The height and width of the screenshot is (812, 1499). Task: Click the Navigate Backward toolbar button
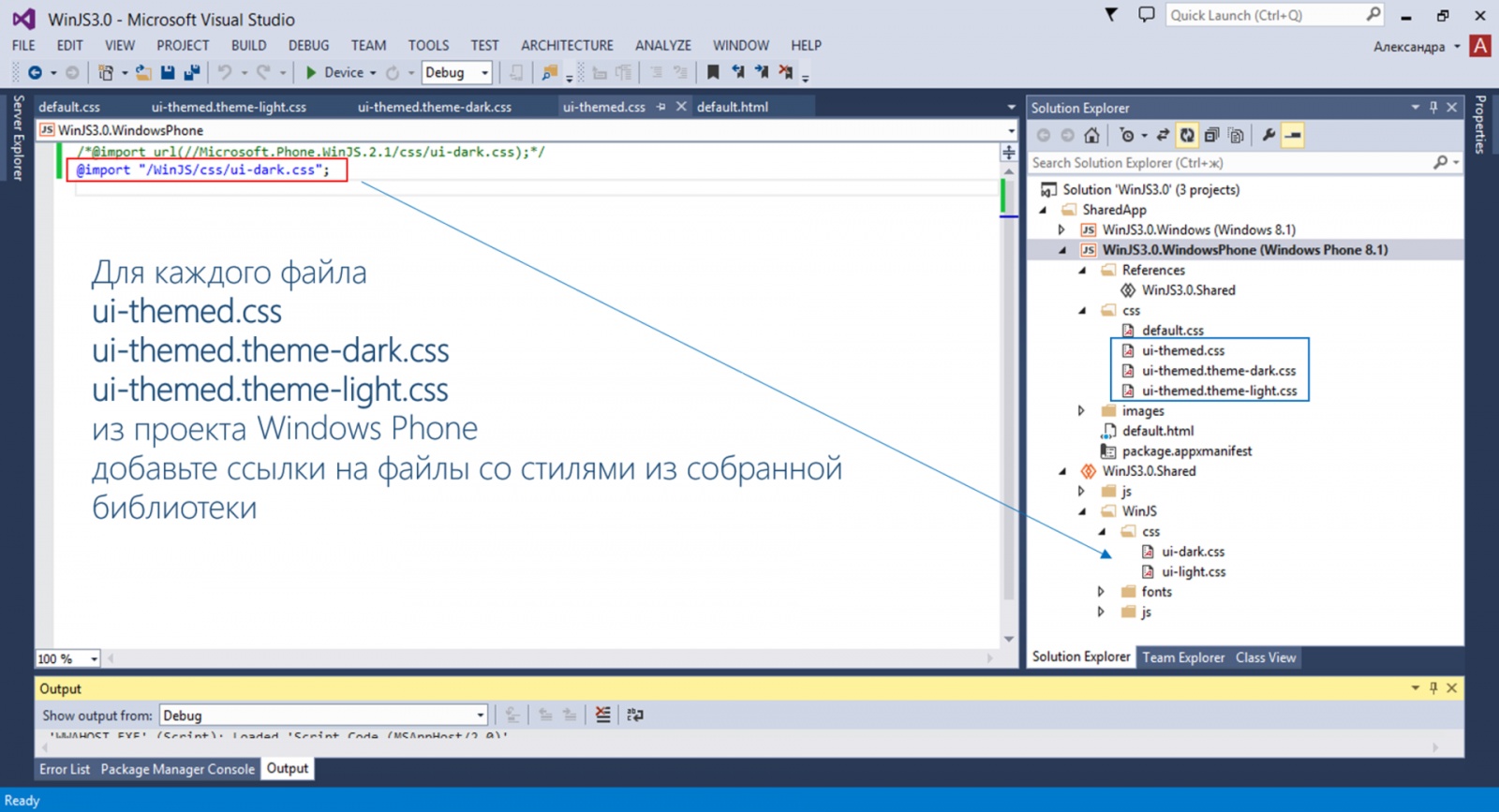tap(35, 72)
